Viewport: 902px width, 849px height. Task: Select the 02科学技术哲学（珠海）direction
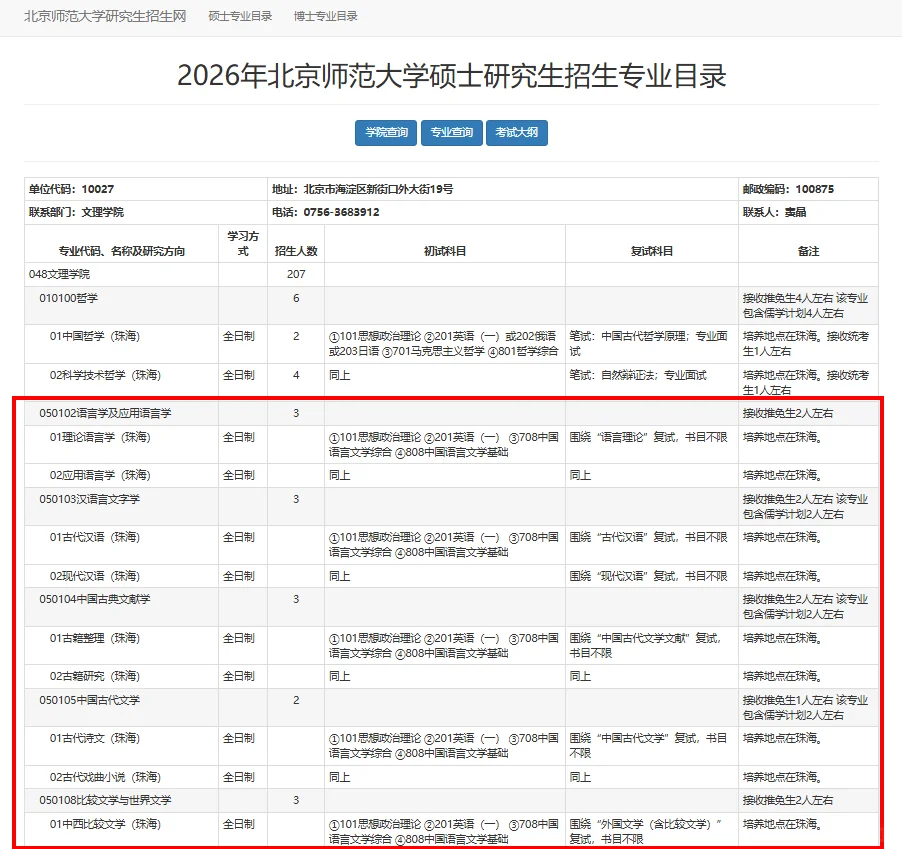click(x=105, y=376)
